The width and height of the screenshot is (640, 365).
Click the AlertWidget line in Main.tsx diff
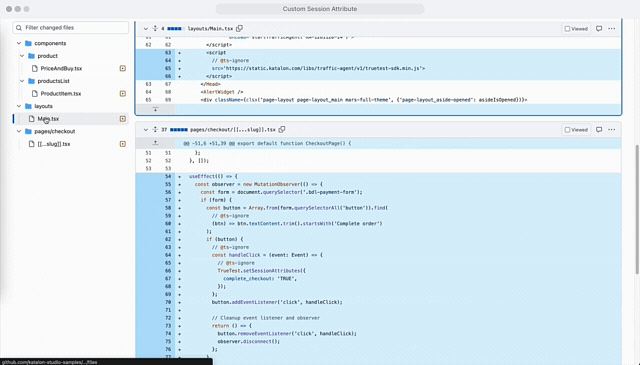[222, 92]
